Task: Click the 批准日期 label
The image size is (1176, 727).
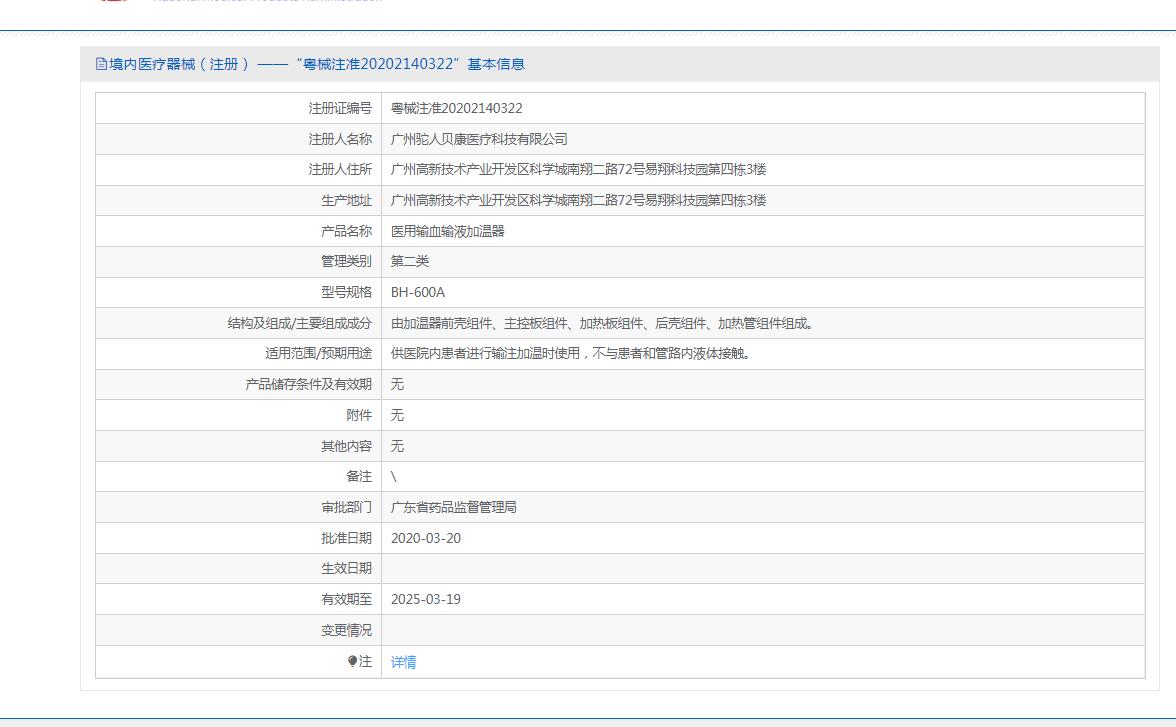Action: [346, 538]
